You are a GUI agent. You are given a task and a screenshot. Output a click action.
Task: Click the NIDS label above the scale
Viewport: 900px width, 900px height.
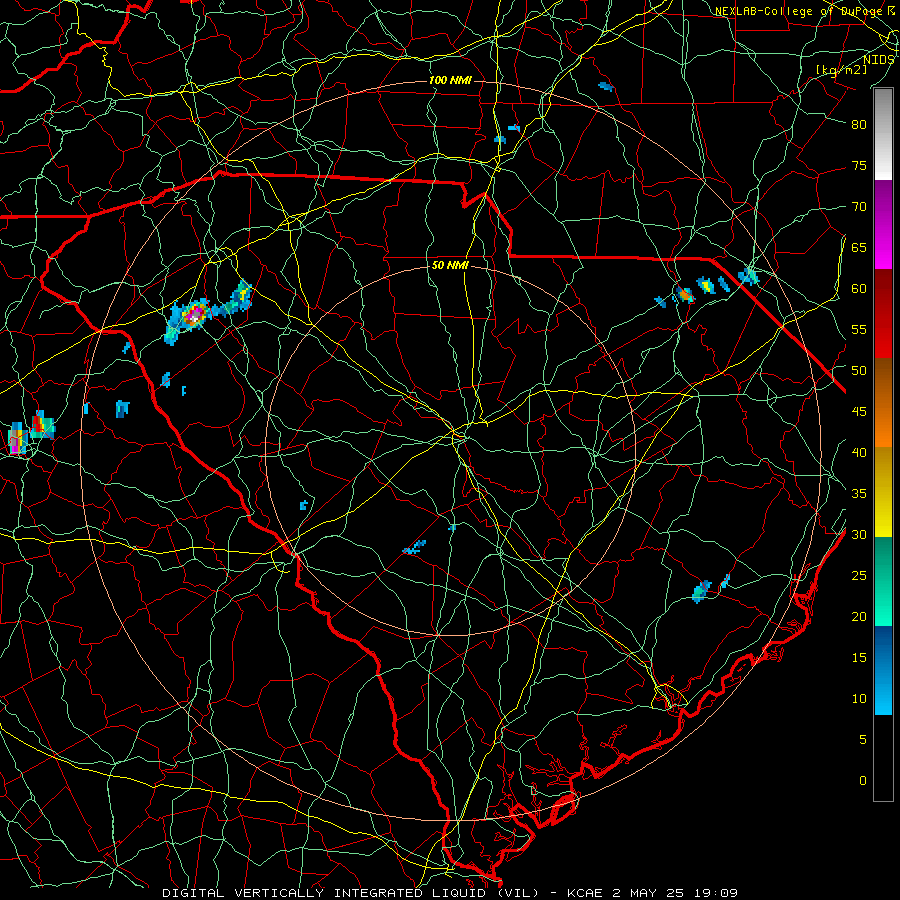pos(879,60)
